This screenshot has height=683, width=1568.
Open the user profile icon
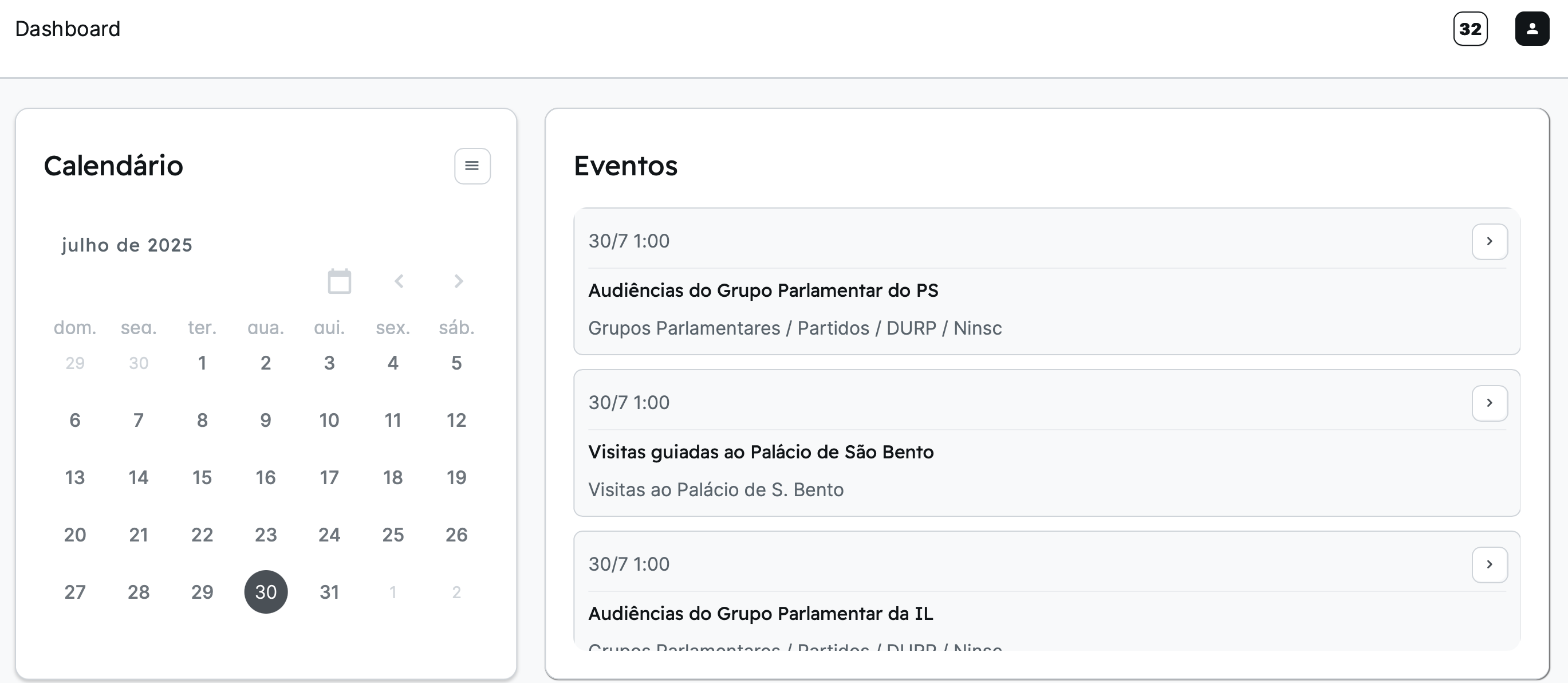click(x=1531, y=29)
